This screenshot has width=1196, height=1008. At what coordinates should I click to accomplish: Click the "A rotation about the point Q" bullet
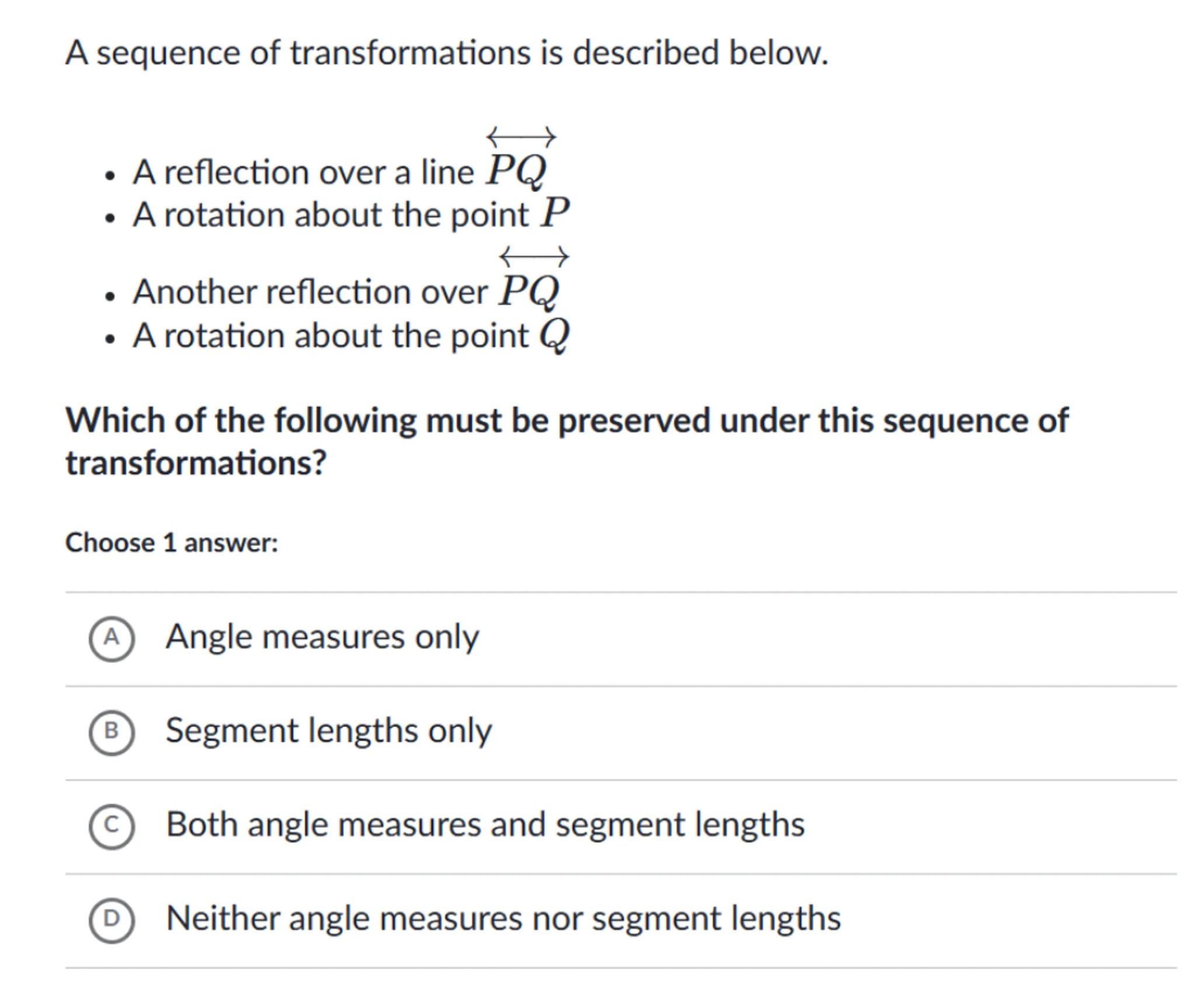[350, 336]
